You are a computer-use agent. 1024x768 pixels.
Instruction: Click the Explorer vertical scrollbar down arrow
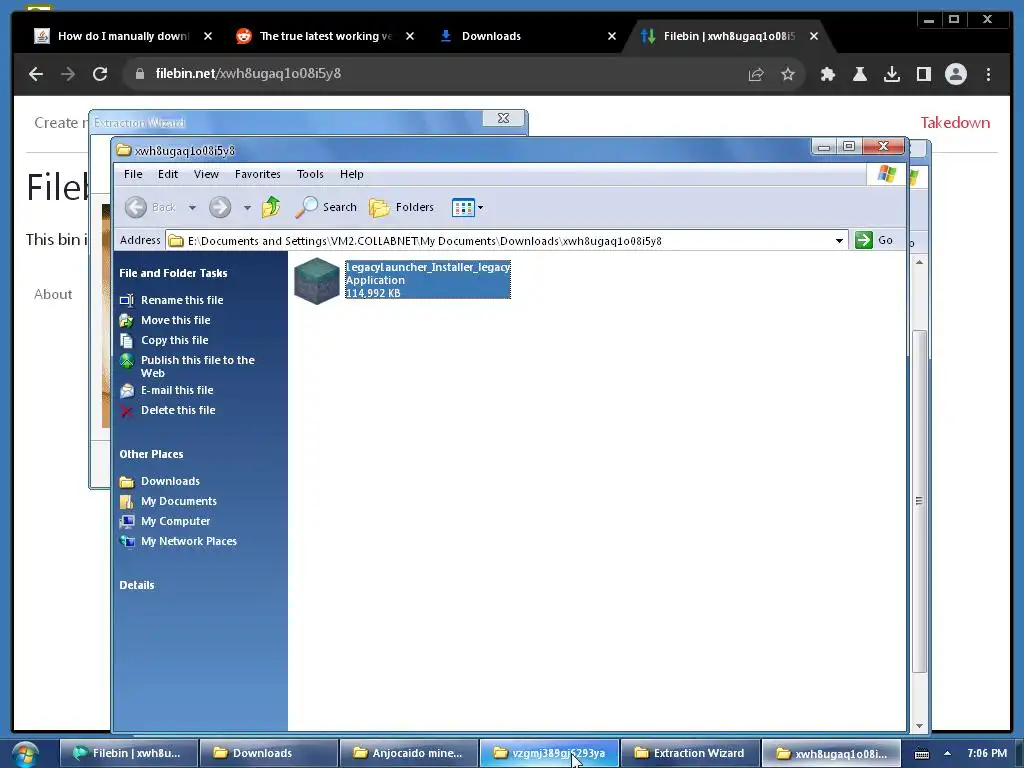click(x=920, y=726)
